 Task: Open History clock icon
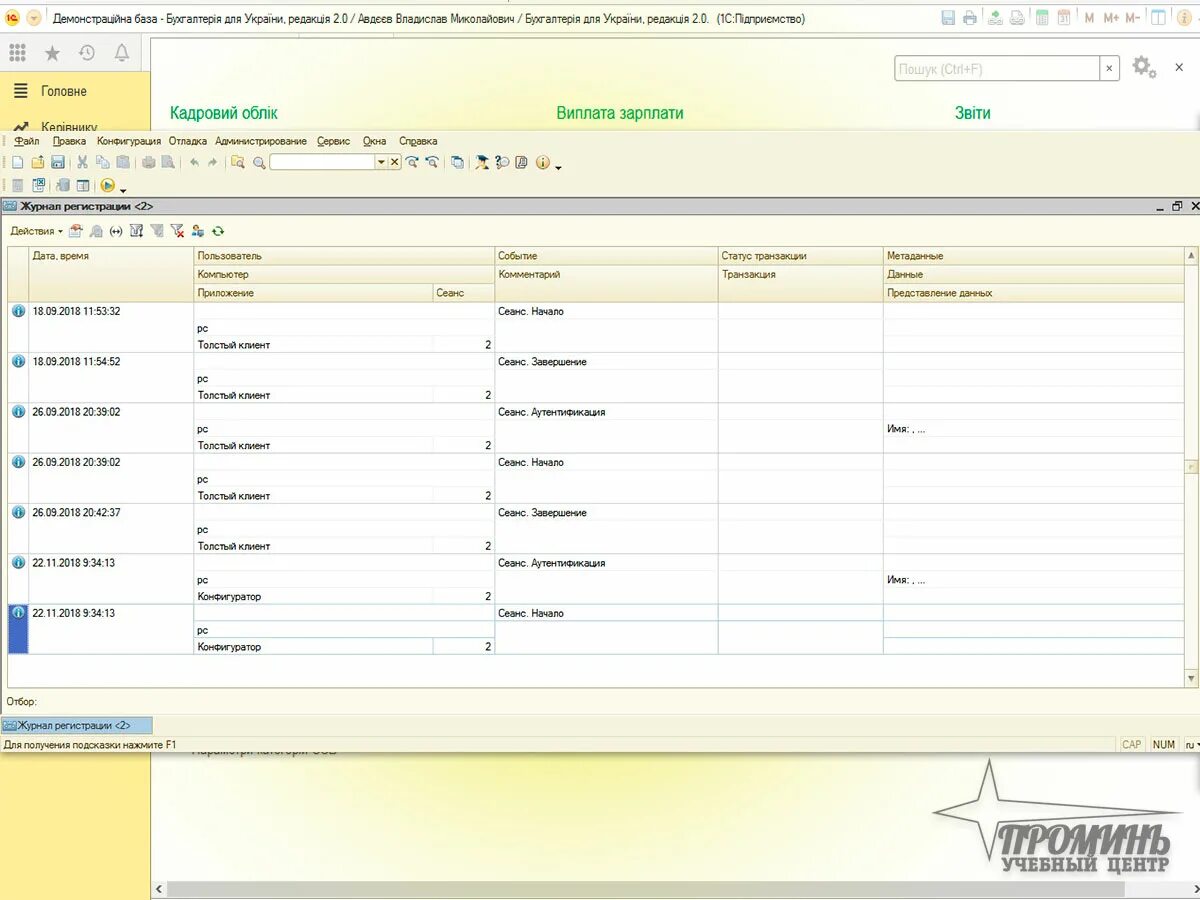[x=87, y=53]
